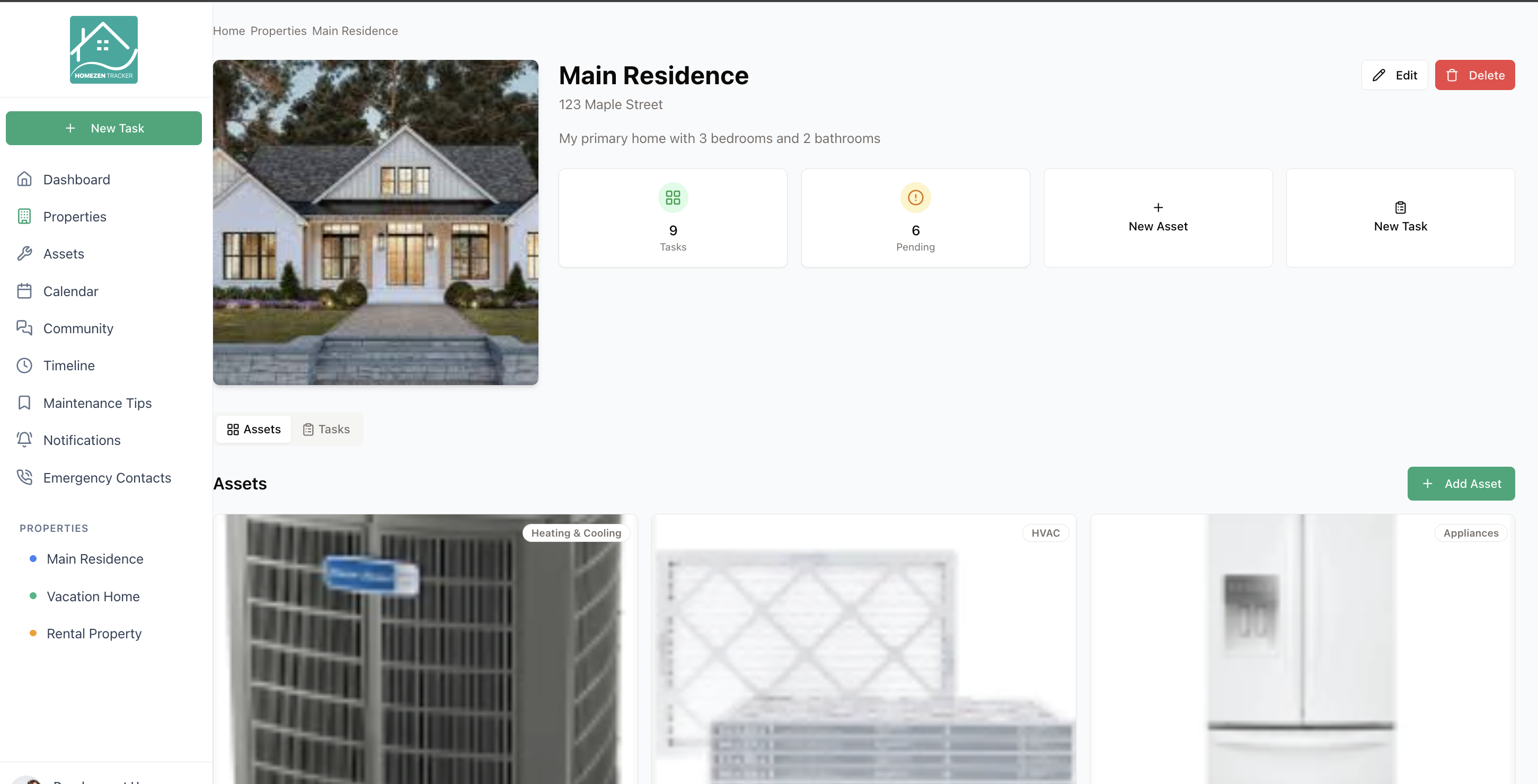The width and height of the screenshot is (1538, 784).
Task: Select the Assets wrench icon
Action: pos(24,254)
